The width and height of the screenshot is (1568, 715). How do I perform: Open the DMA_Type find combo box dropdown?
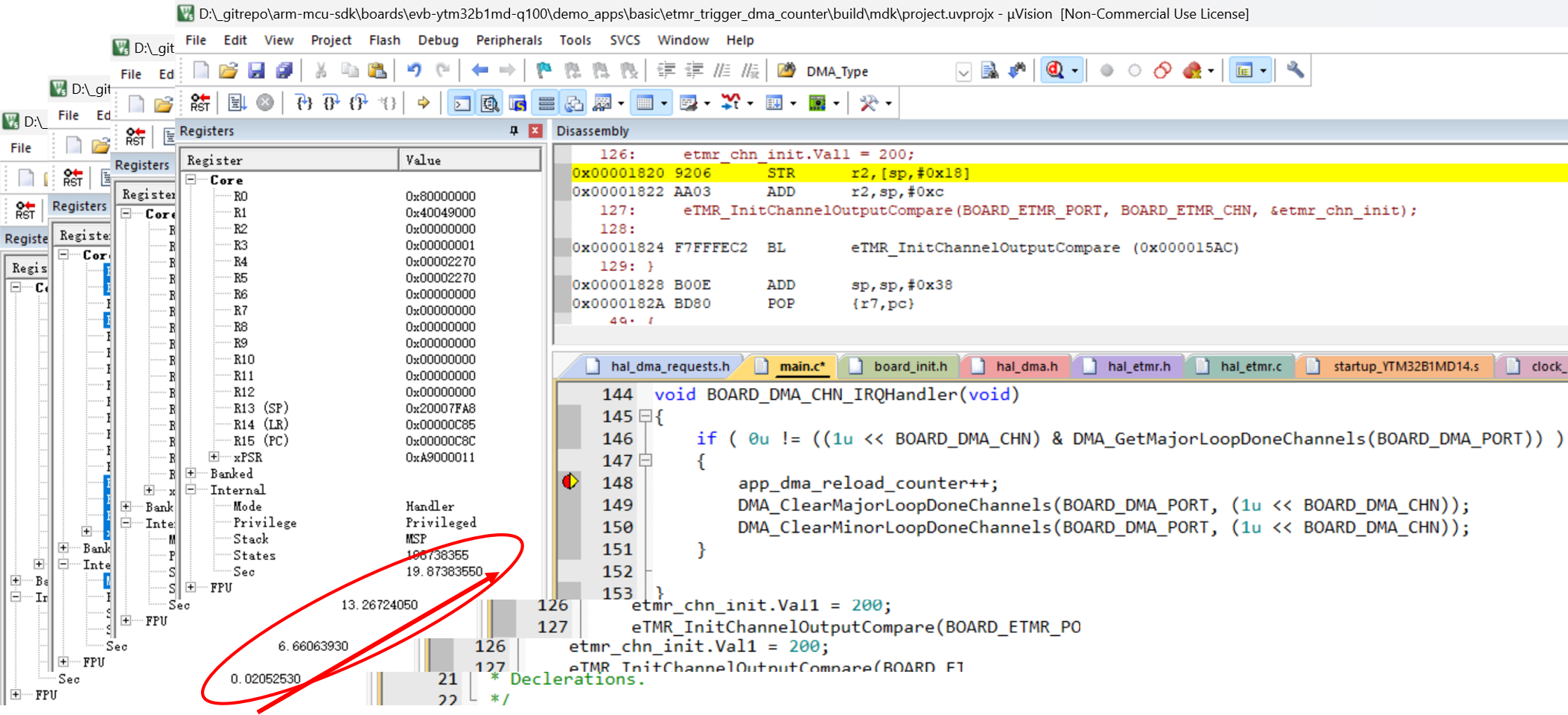click(963, 71)
